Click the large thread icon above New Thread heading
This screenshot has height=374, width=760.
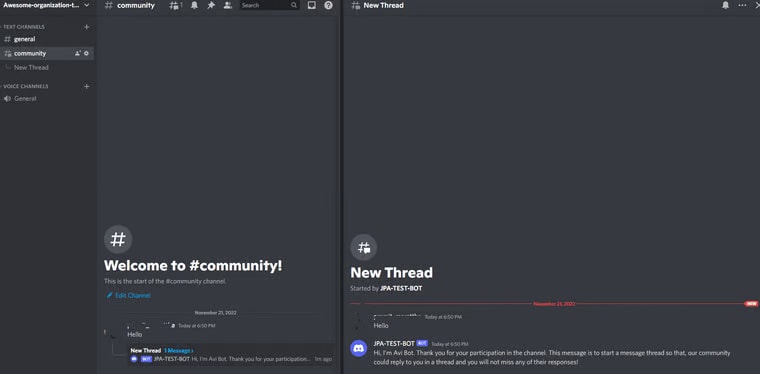pos(364,248)
